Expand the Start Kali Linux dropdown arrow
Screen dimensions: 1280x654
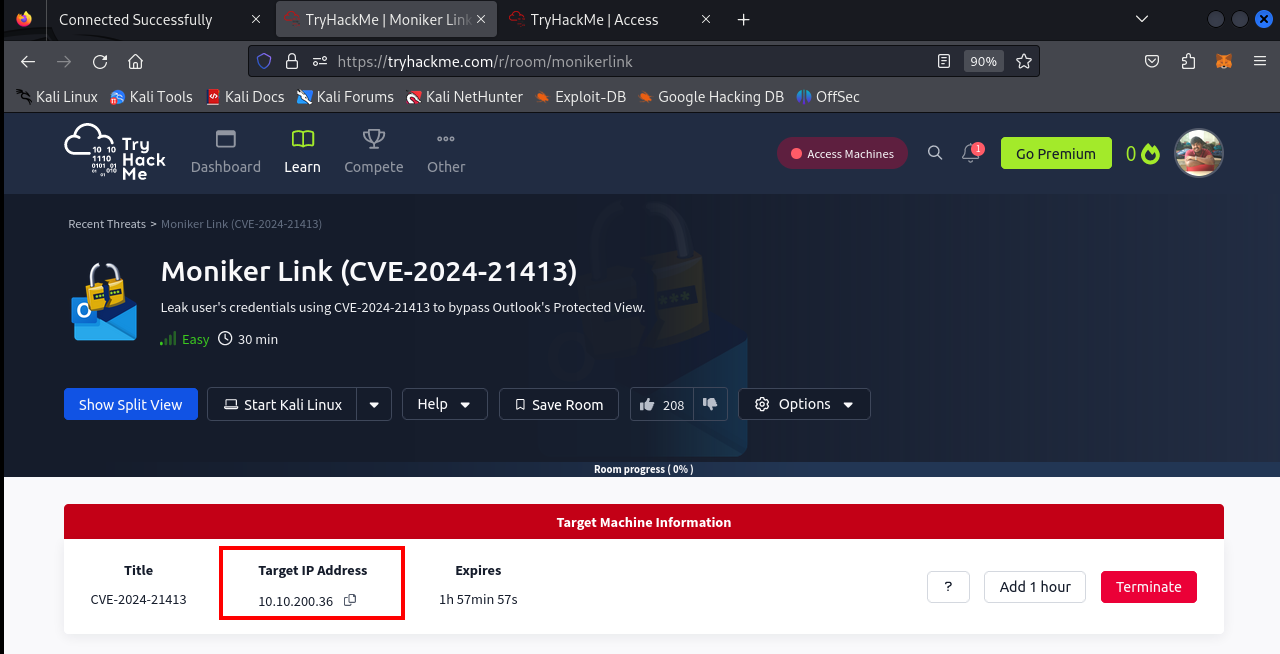(x=374, y=404)
